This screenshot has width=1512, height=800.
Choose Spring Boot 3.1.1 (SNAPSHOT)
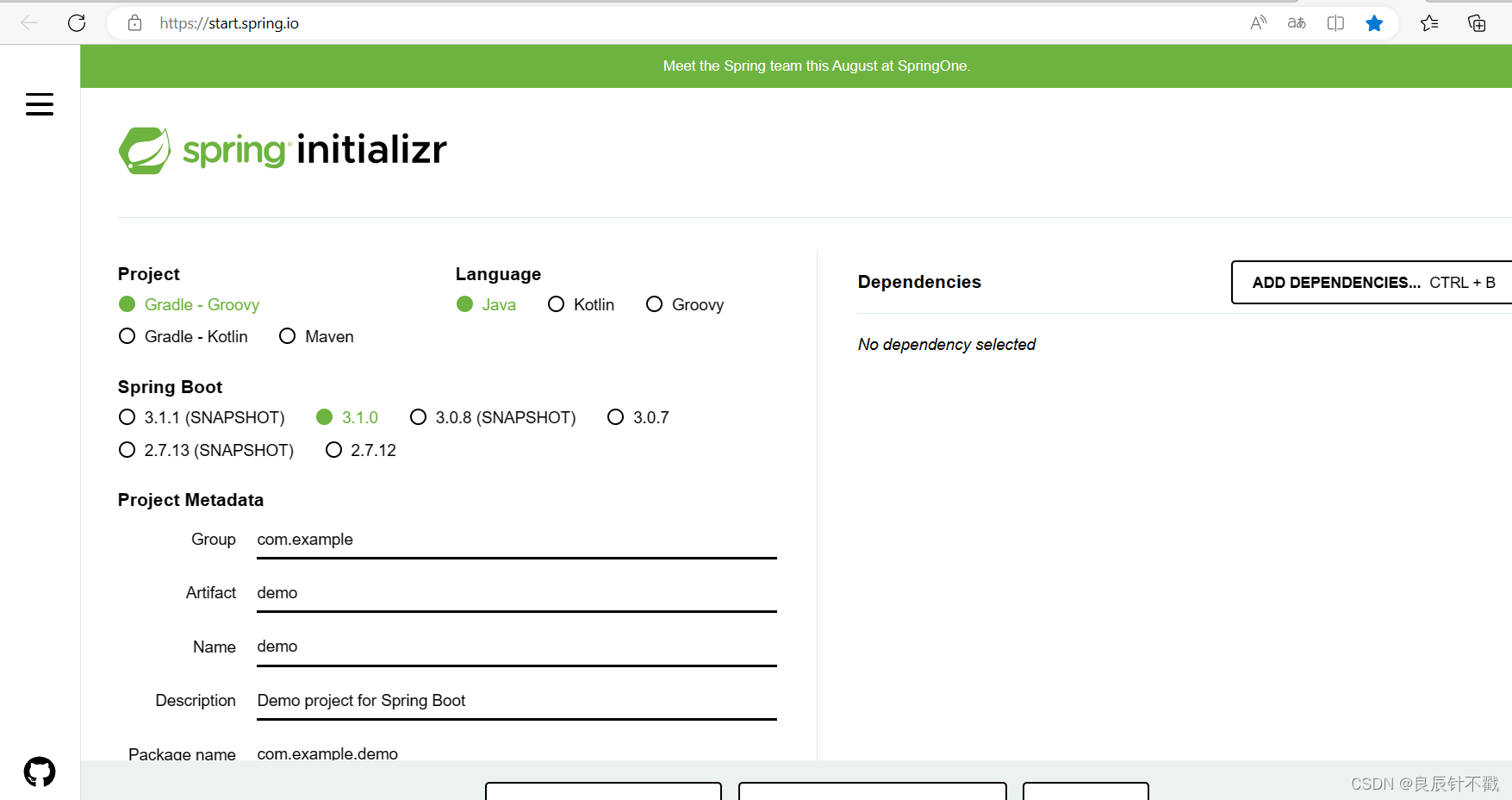[x=202, y=417]
